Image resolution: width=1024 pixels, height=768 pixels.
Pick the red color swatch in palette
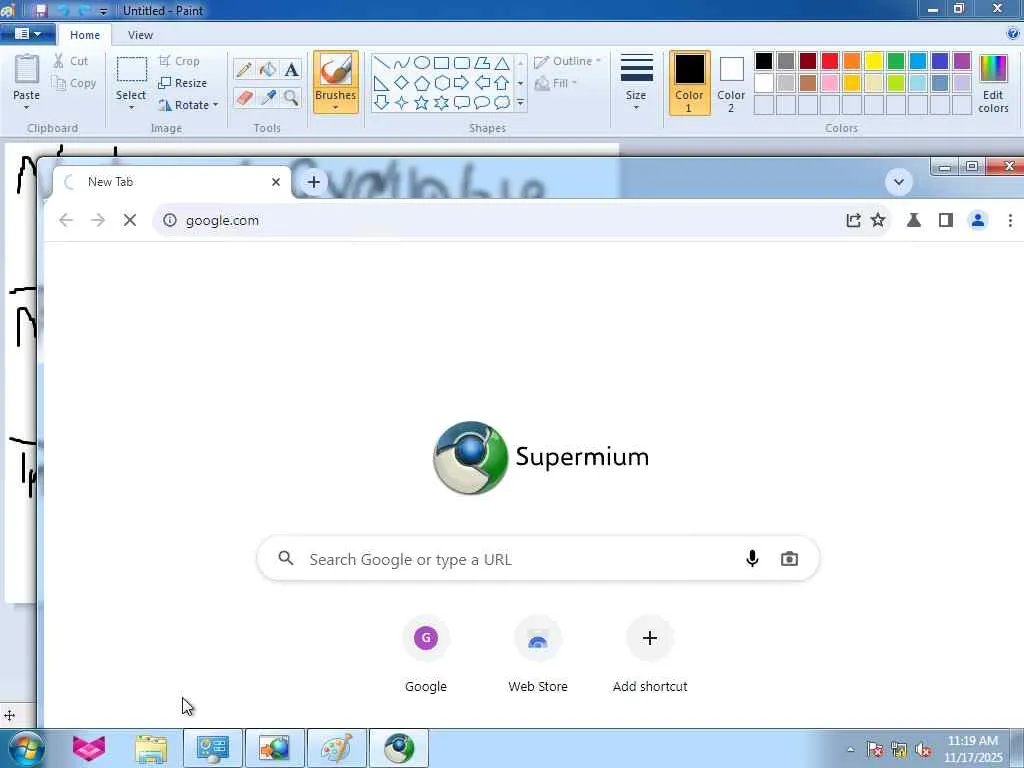point(830,61)
